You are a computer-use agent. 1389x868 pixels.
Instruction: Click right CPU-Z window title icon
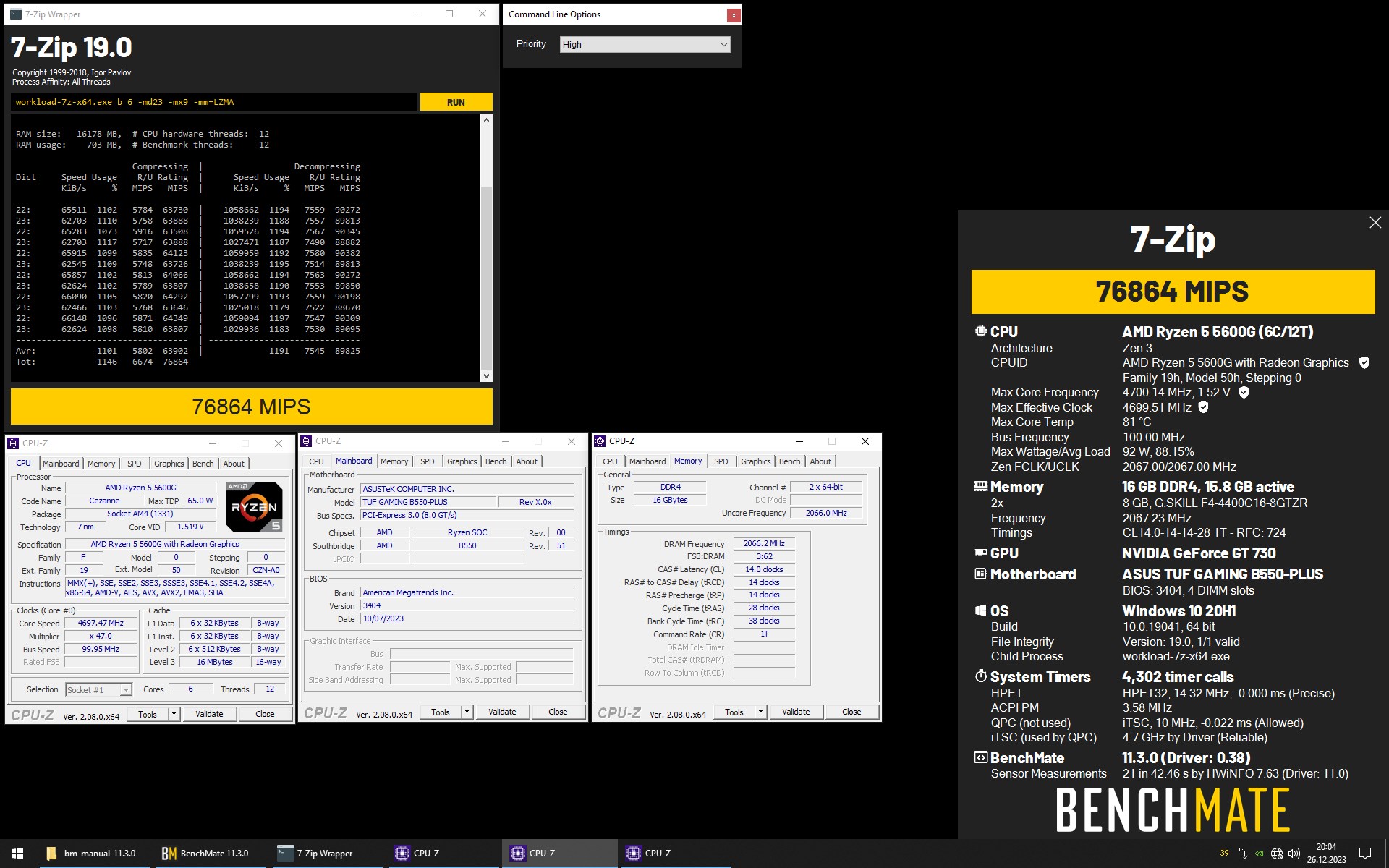[599, 441]
